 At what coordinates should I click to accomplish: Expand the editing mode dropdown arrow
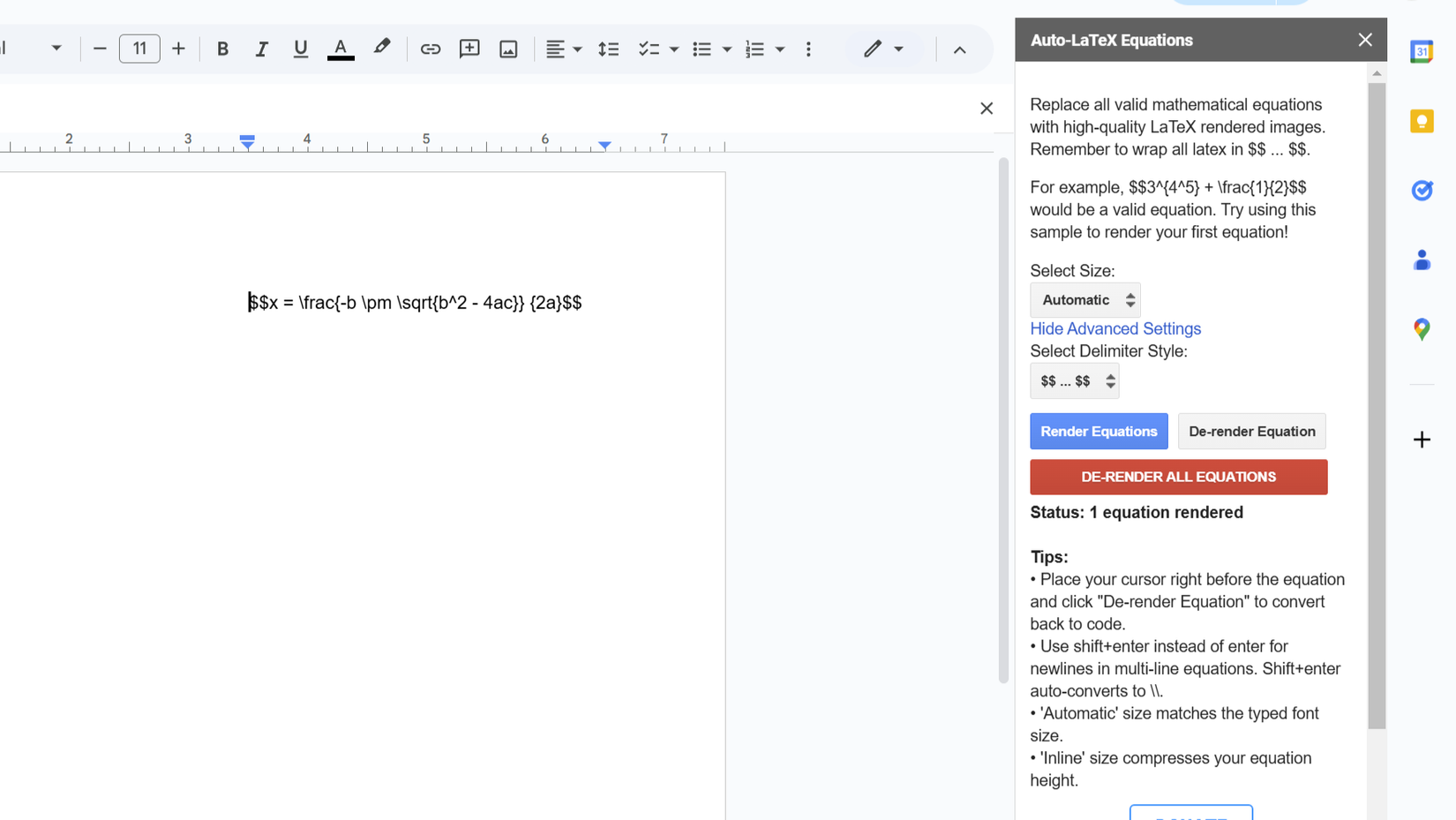(x=899, y=49)
